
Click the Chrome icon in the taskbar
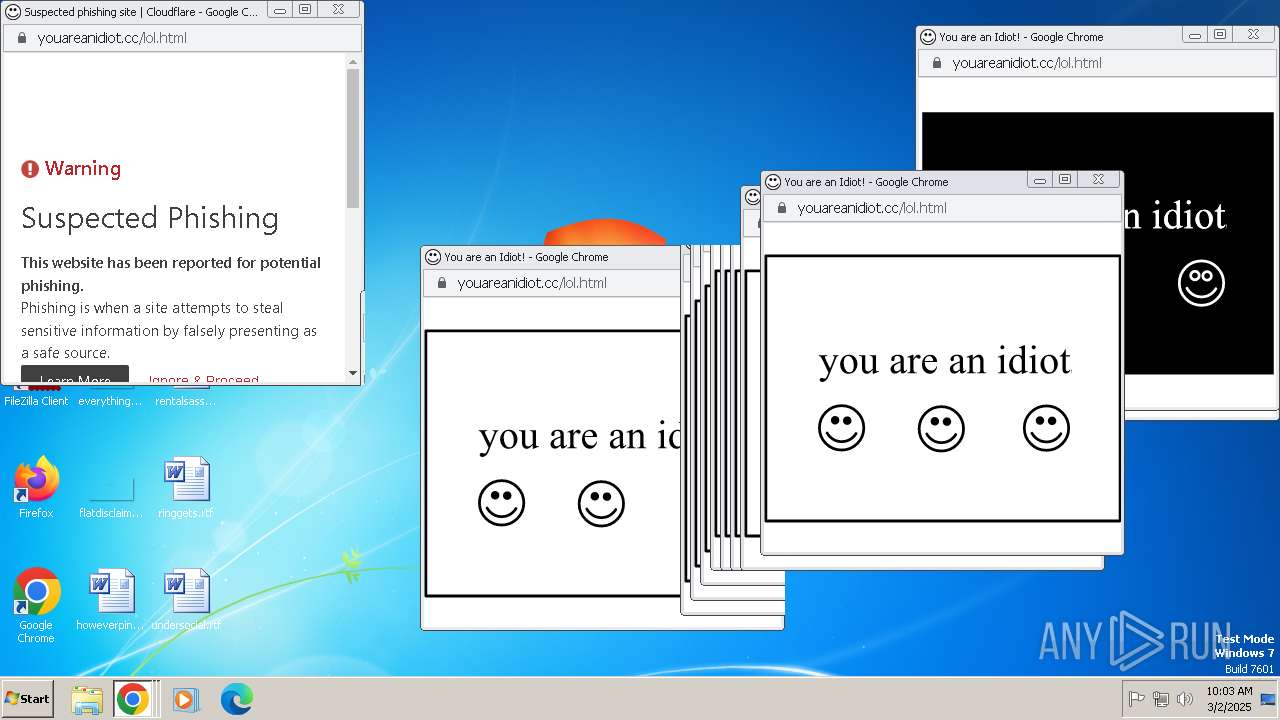(x=132, y=699)
